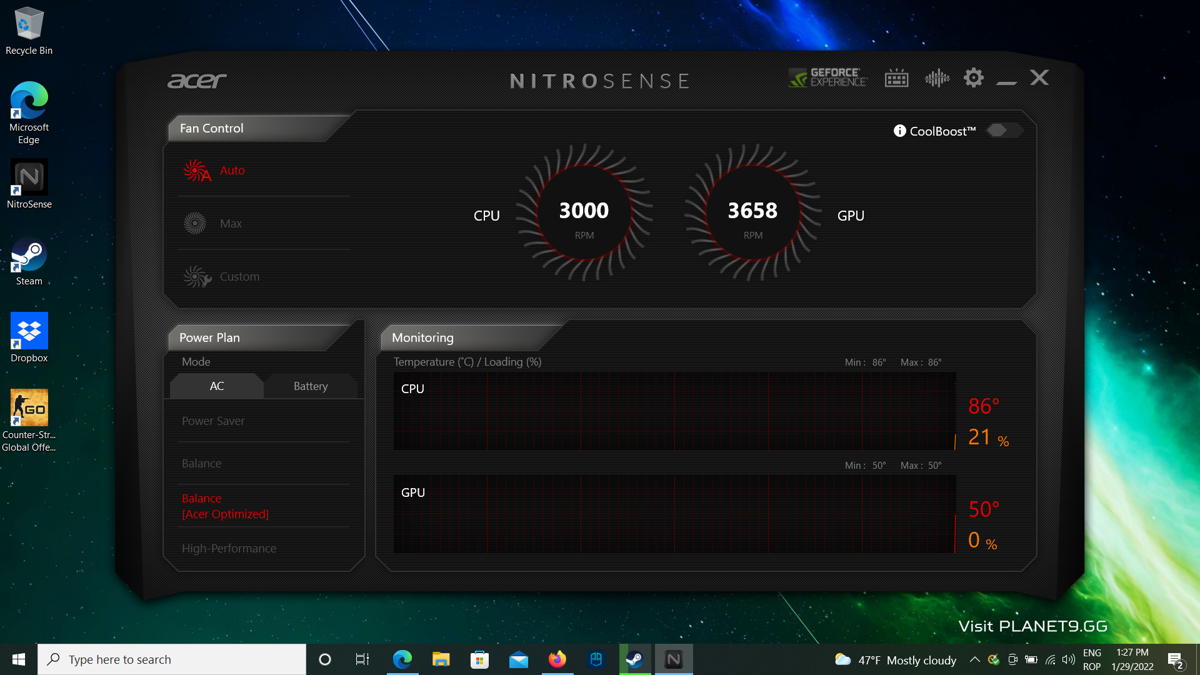1200x675 pixels.
Task: Click the GPU fan 3658 RPM dial
Action: click(752, 212)
